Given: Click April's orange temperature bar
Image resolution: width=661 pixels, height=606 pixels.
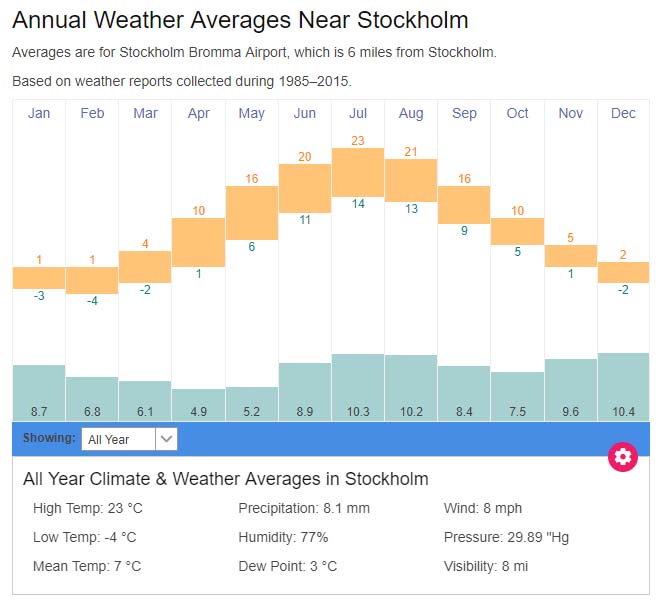Looking at the screenshot, I should click(199, 242).
